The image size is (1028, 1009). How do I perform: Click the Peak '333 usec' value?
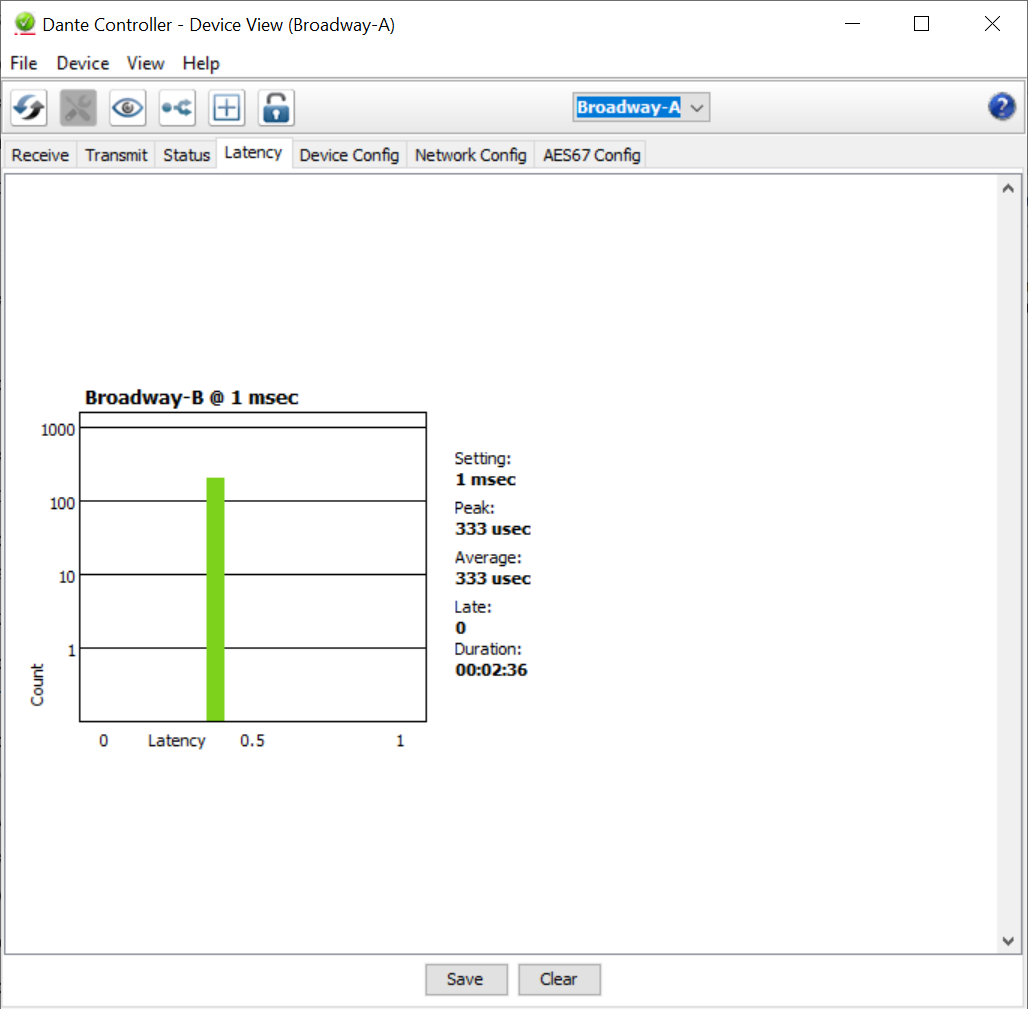[492, 529]
